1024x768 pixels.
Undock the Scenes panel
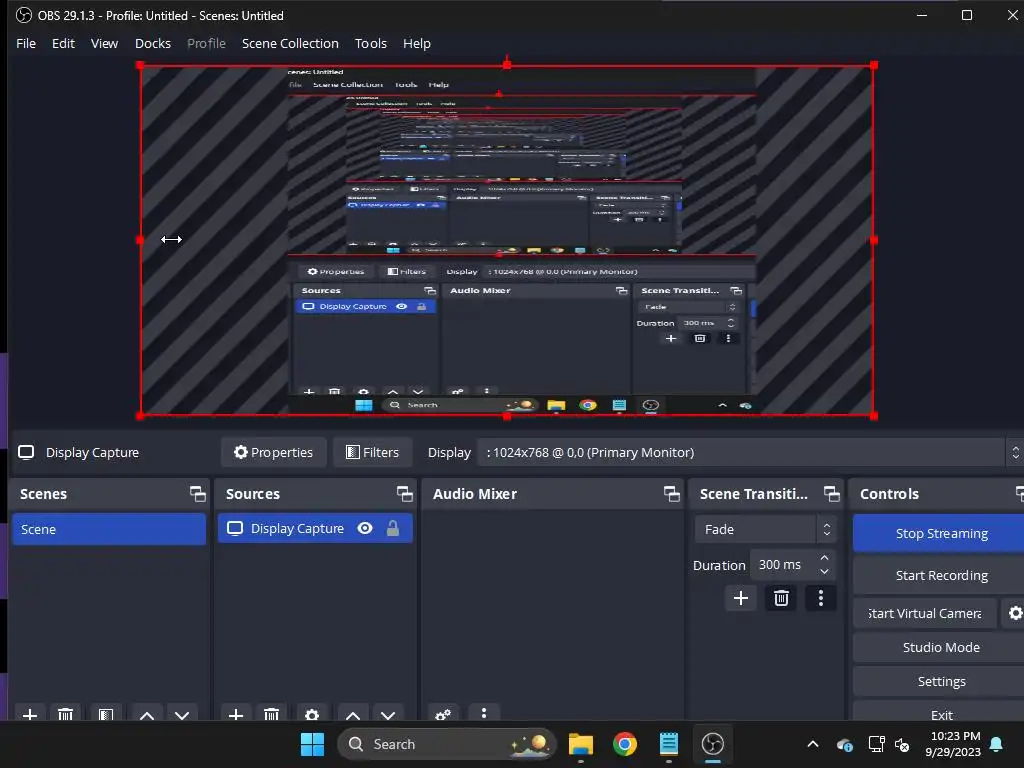pyautogui.click(x=198, y=494)
